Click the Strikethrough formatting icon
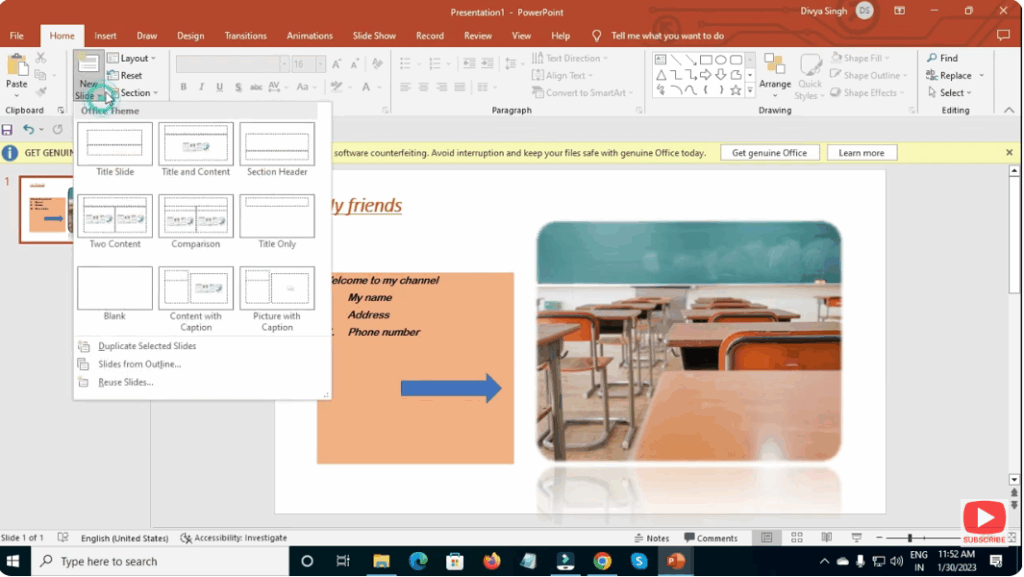This screenshot has height=577, width=1024. [238, 87]
